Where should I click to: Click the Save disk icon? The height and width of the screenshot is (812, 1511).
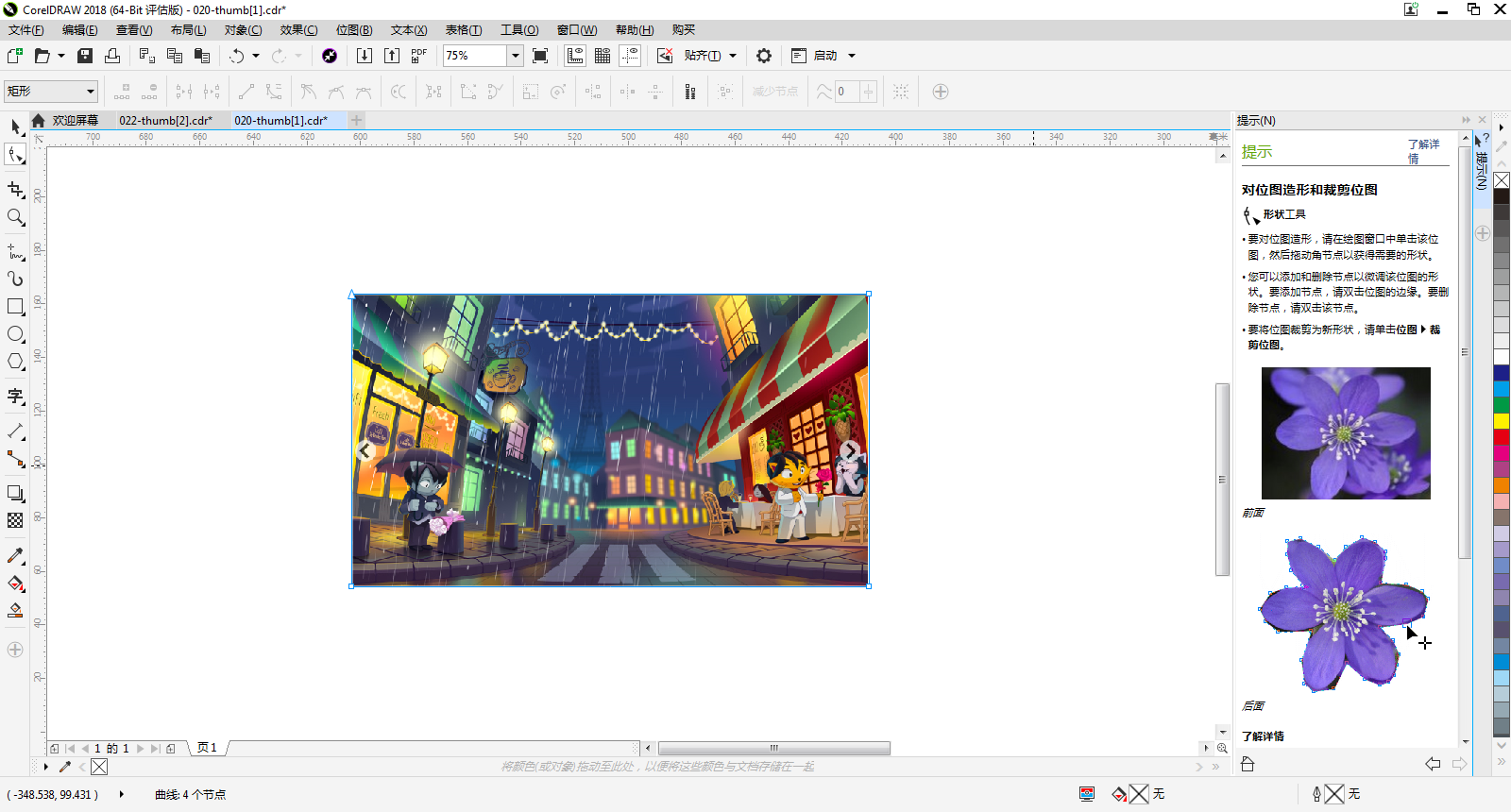click(x=85, y=56)
